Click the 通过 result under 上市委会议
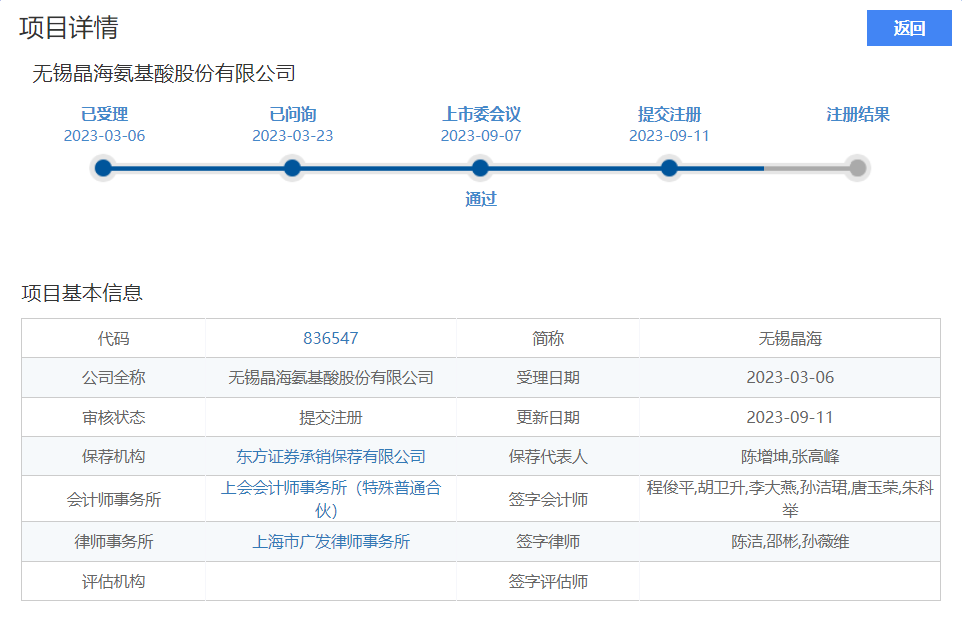This screenshot has width=962, height=634. click(x=481, y=199)
